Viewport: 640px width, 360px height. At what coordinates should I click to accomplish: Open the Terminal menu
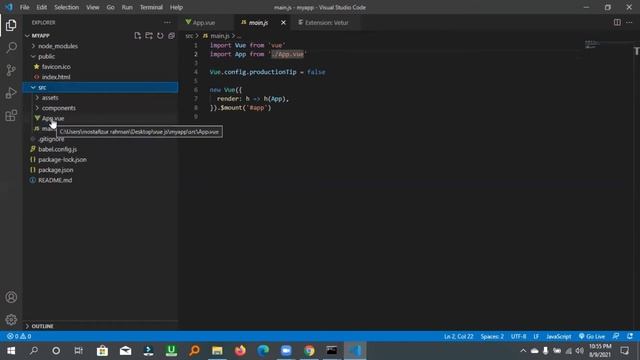click(x=151, y=7)
